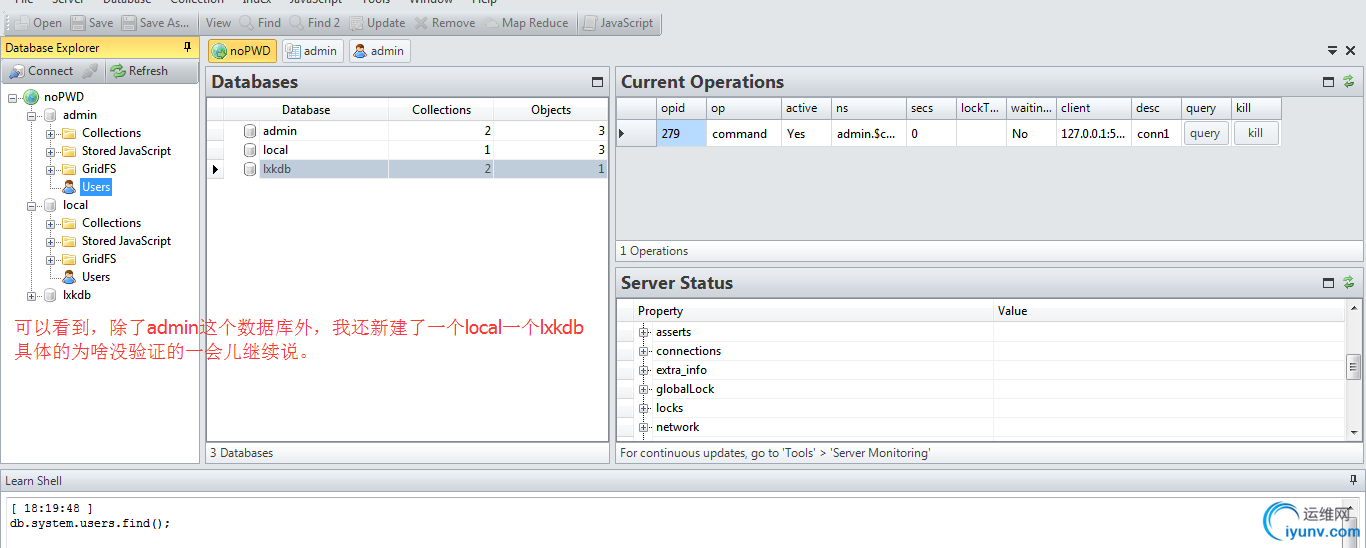
Task: Expand the connections property row
Action: (x=644, y=351)
